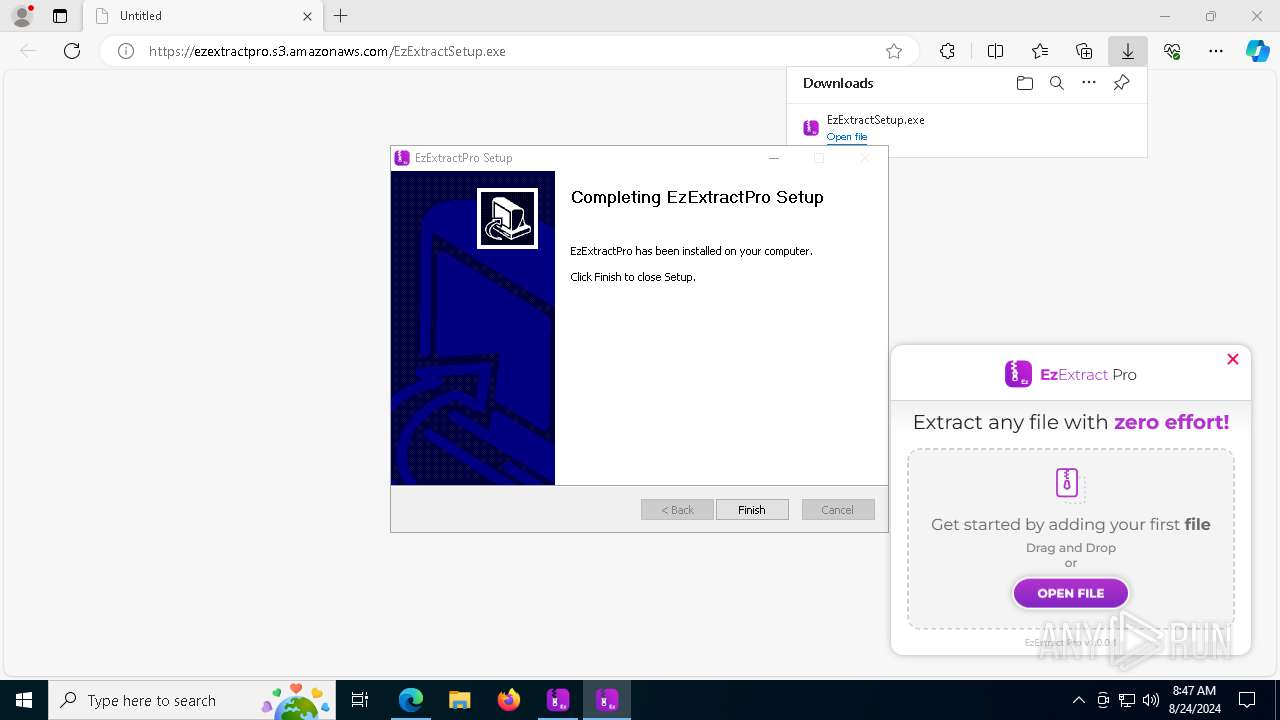Click the EzExtractSetup.exe file icon in Downloads
The image size is (1280, 720).
pos(811,128)
